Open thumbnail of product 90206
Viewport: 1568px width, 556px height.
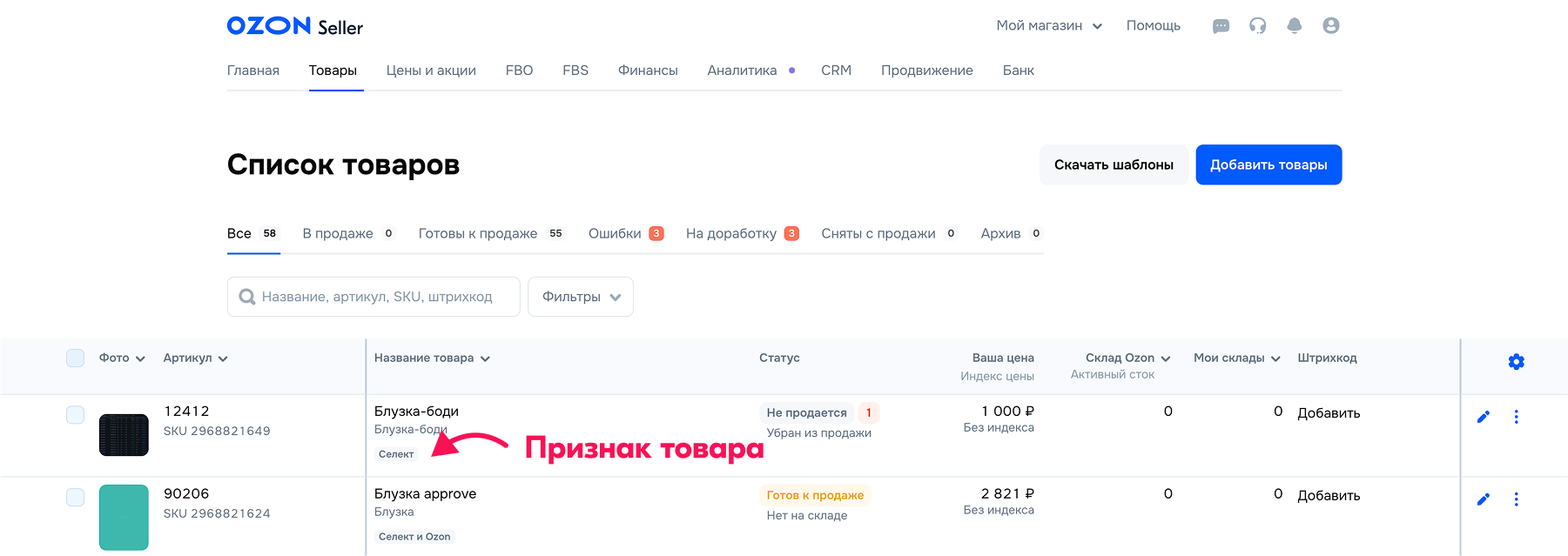124,518
